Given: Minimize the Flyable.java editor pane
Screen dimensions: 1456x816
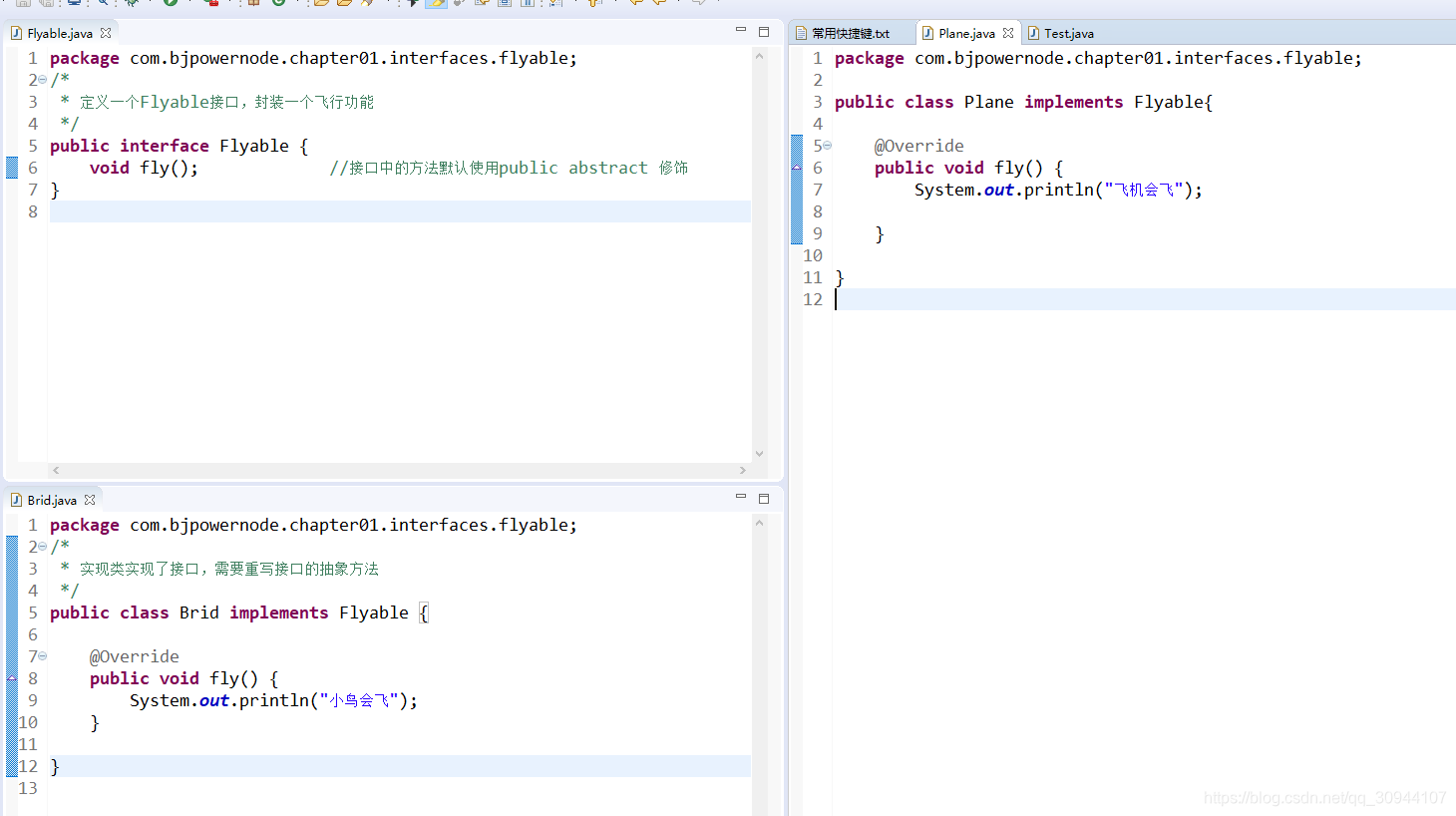Looking at the screenshot, I should coord(741,31).
